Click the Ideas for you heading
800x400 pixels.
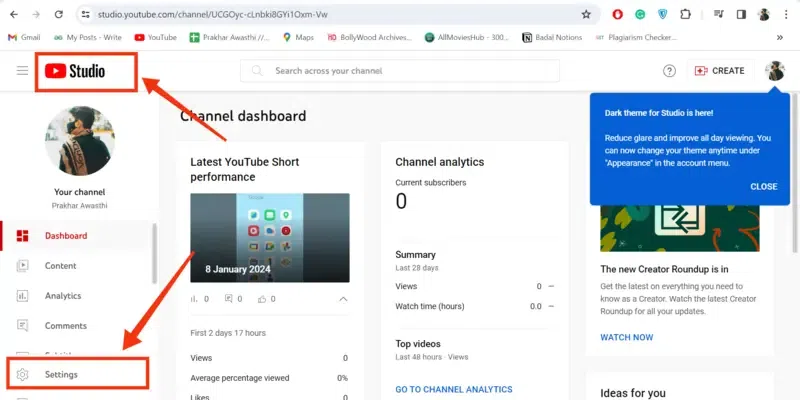click(x=633, y=393)
